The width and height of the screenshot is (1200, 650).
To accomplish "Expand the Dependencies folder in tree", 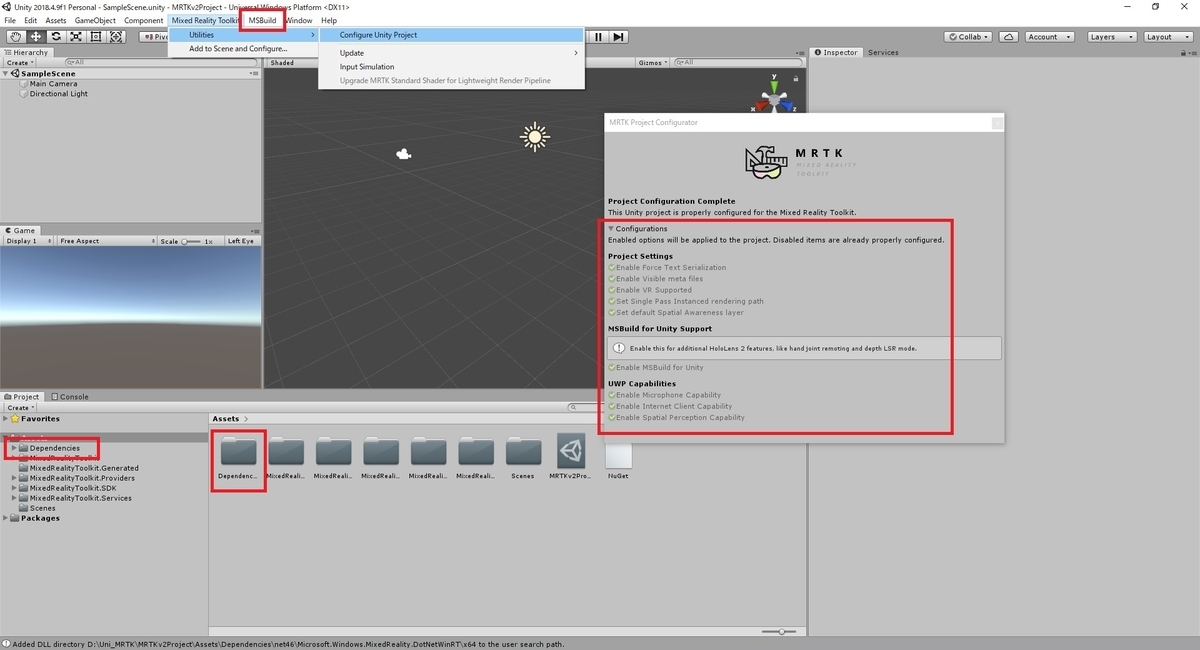I will coord(14,448).
